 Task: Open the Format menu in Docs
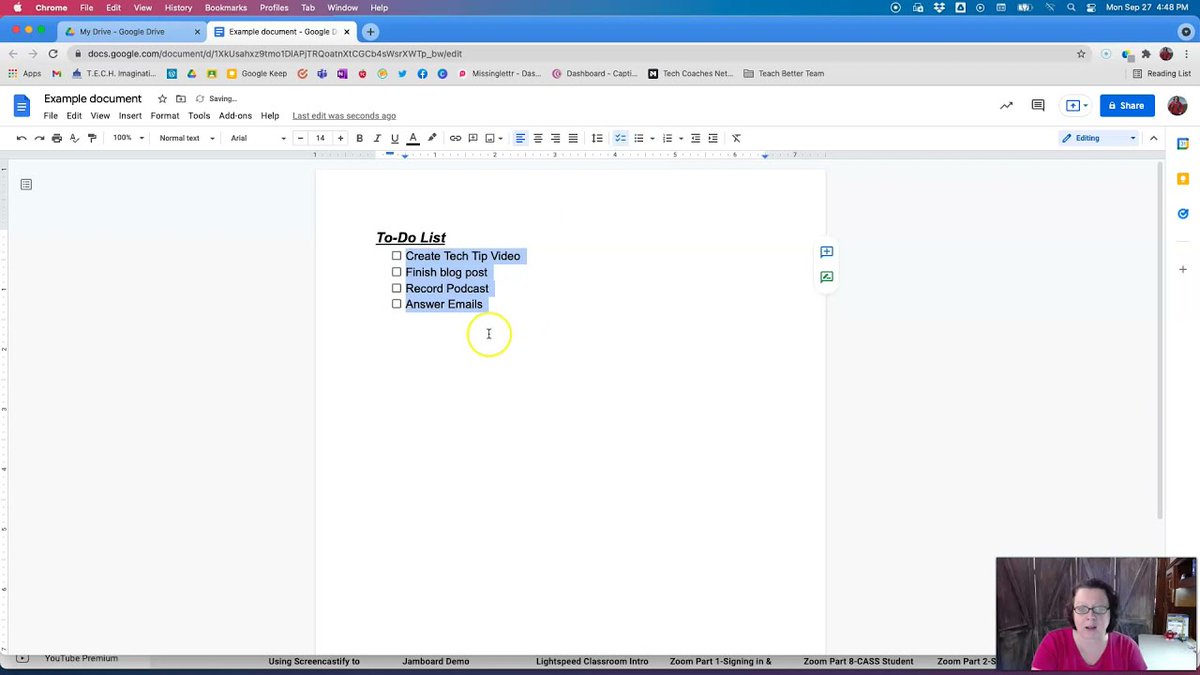[165, 116]
